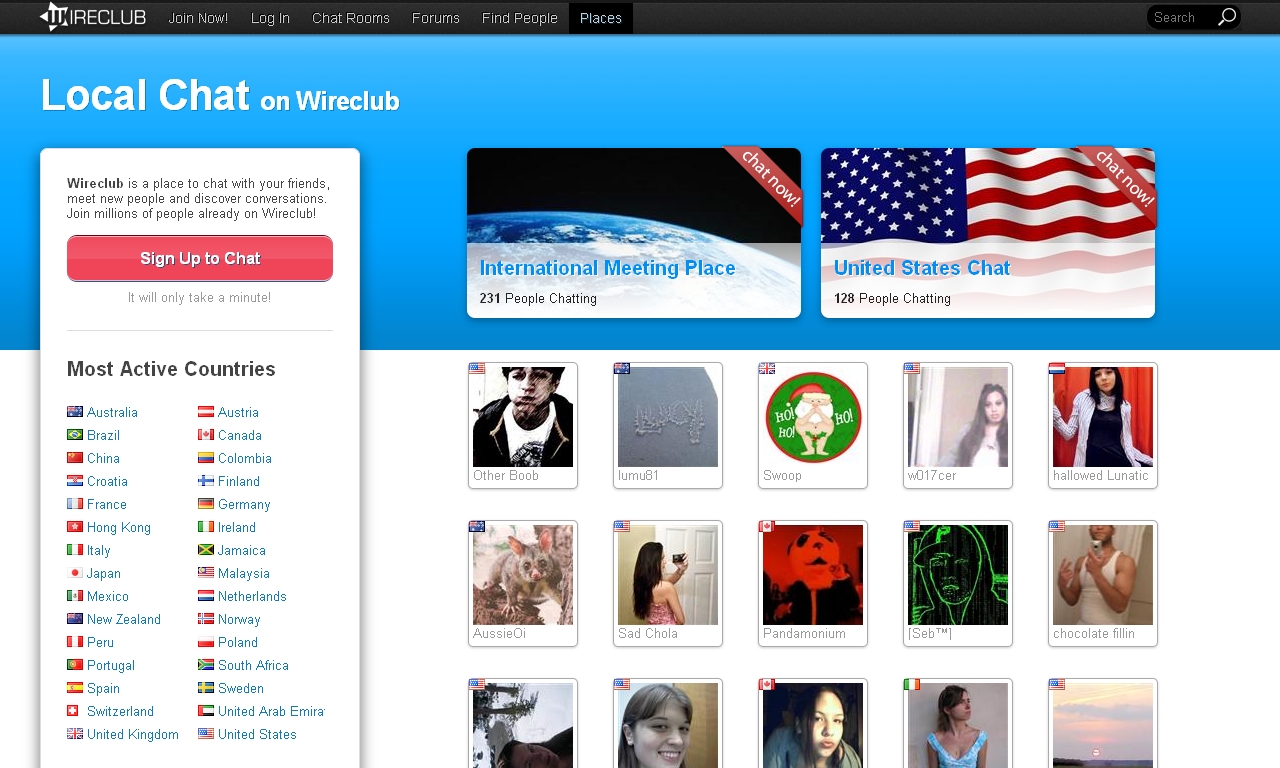Viewport: 1280px width, 768px height.
Task: Click the Jamaica flag icon
Action: 208,550
